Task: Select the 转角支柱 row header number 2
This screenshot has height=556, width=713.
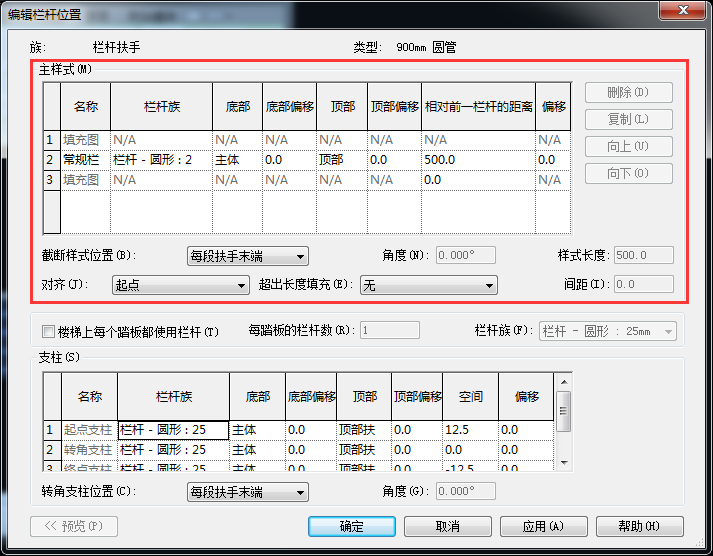Action: click(51, 450)
